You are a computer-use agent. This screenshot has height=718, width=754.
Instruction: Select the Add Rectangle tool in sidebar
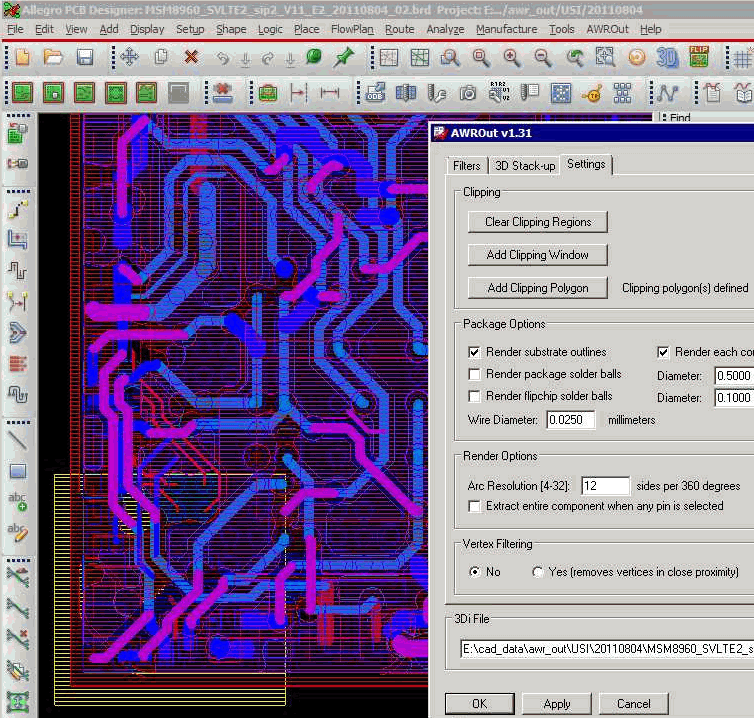point(17,471)
